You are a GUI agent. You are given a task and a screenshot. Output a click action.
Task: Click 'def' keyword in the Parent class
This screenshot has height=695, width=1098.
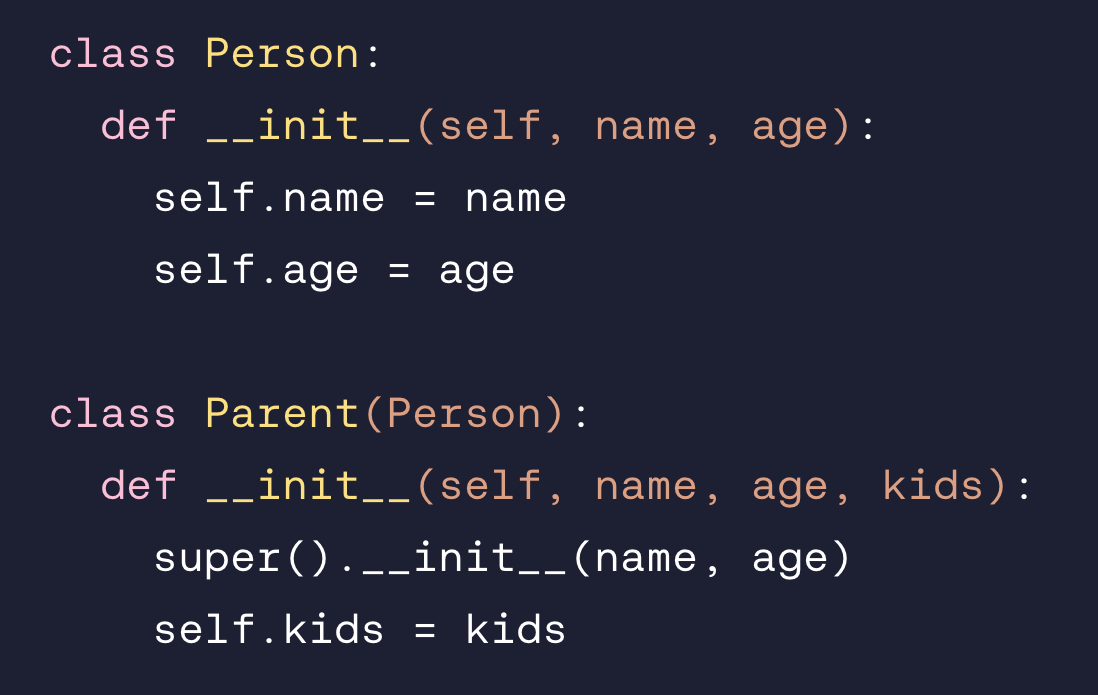[x=138, y=486]
